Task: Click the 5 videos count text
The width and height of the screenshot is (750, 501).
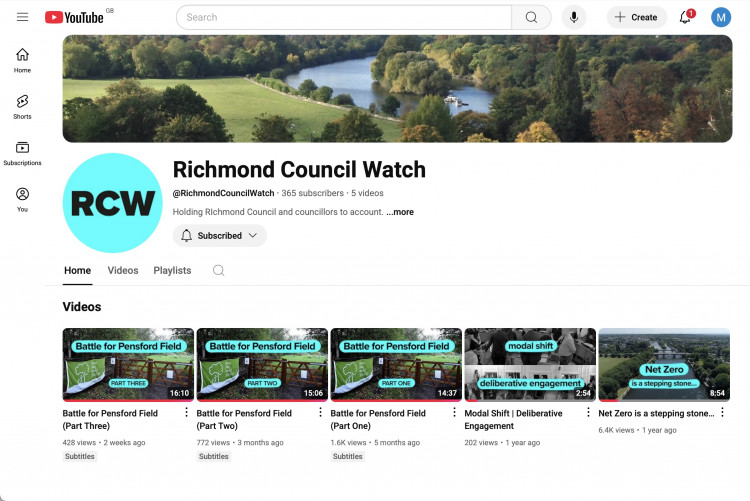Action: (367, 193)
